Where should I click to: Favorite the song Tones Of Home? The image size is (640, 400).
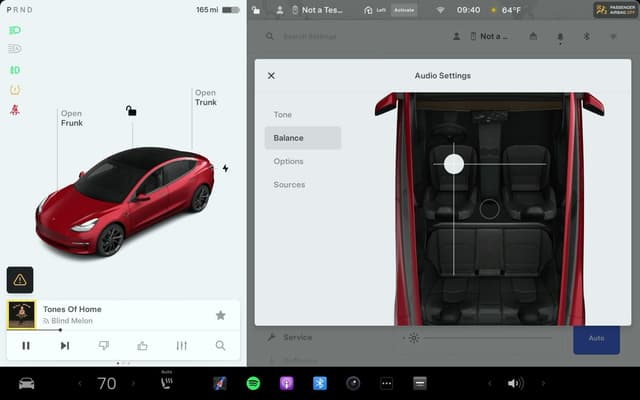[220, 315]
